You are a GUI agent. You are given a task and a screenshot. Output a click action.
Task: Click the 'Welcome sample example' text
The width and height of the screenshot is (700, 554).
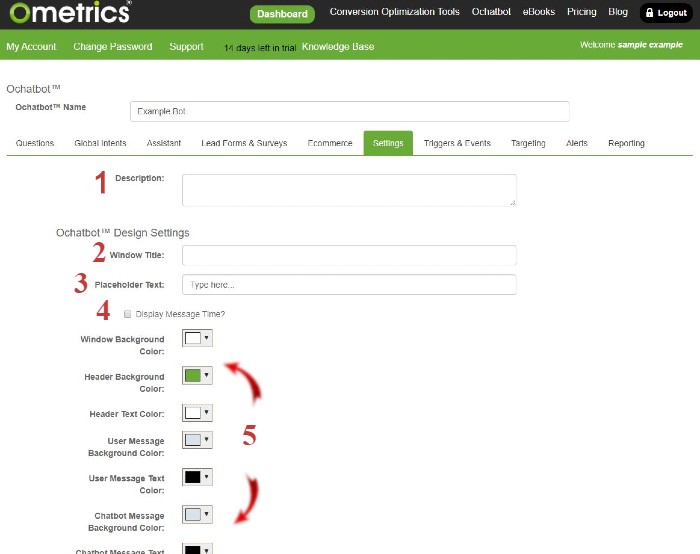coord(631,45)
